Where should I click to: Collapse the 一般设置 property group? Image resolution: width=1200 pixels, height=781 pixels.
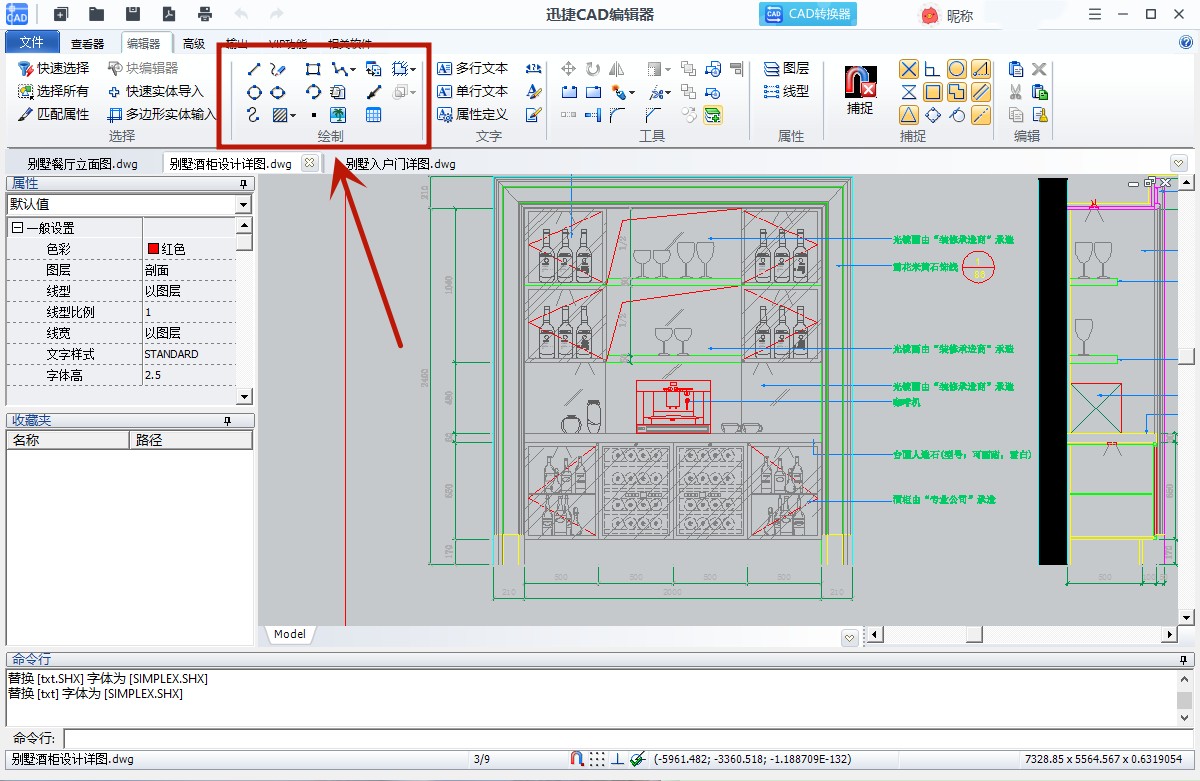pyautogui.click(x=17, y=228)
